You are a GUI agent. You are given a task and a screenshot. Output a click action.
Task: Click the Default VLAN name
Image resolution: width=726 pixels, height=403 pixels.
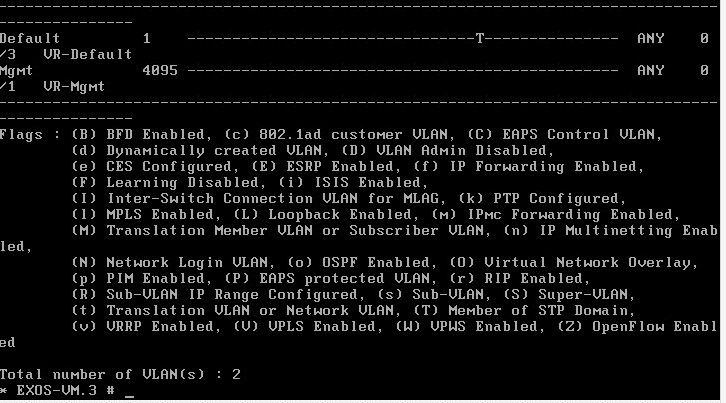point(30,38)
